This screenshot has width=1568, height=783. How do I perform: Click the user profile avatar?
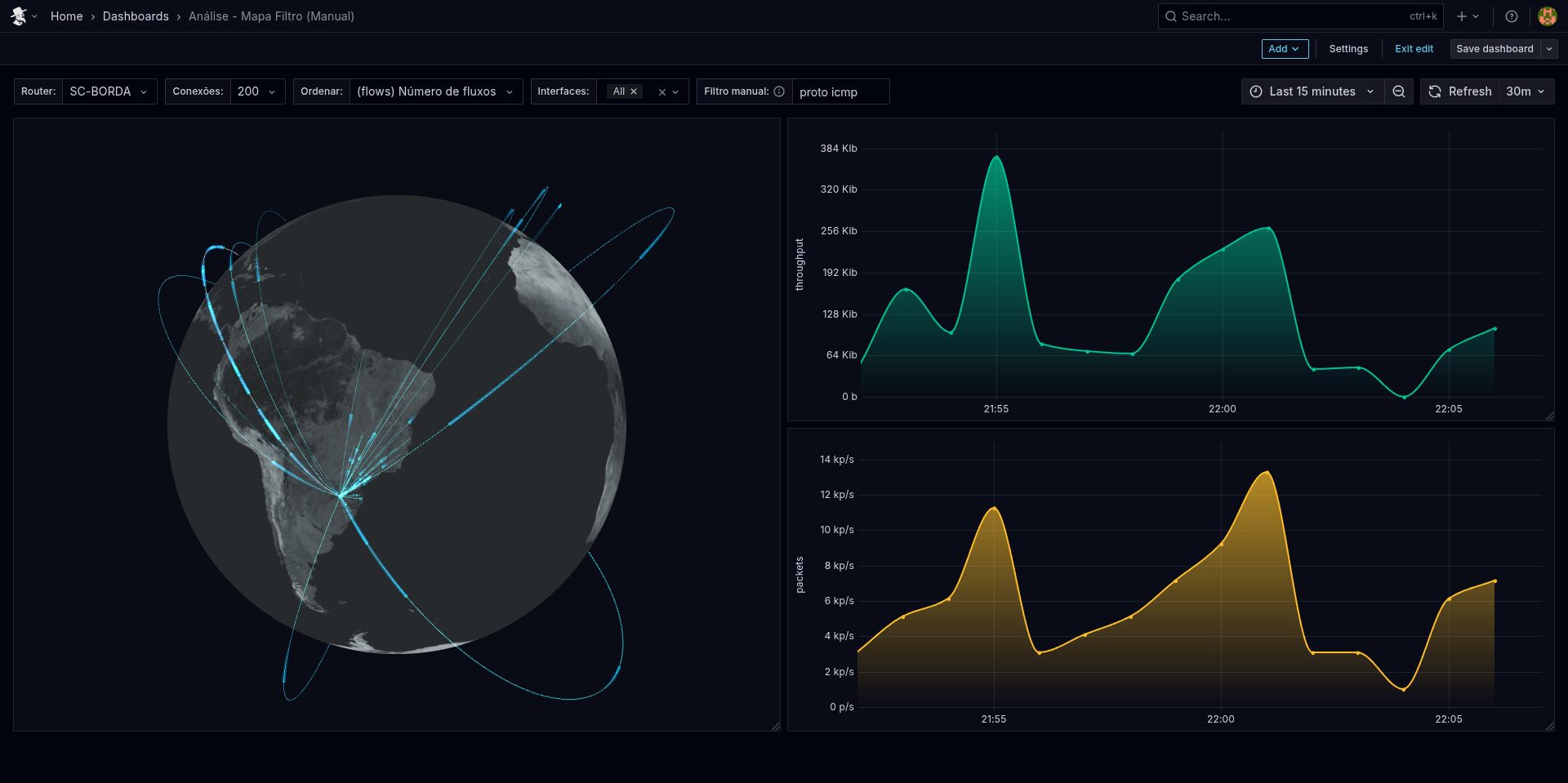(1547, 16)
